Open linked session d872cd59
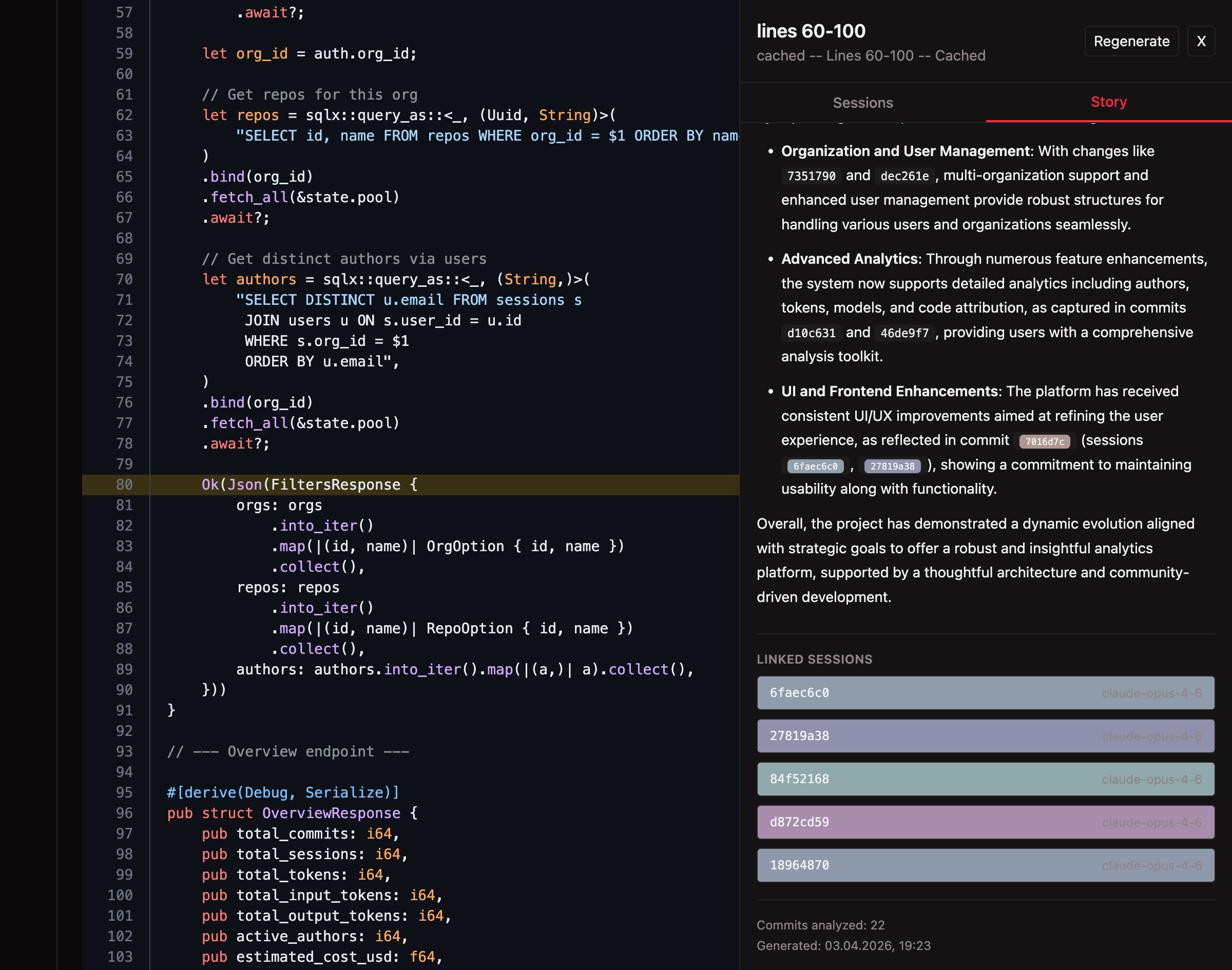This screenshot has height=970, width=1232. [985, 822]
